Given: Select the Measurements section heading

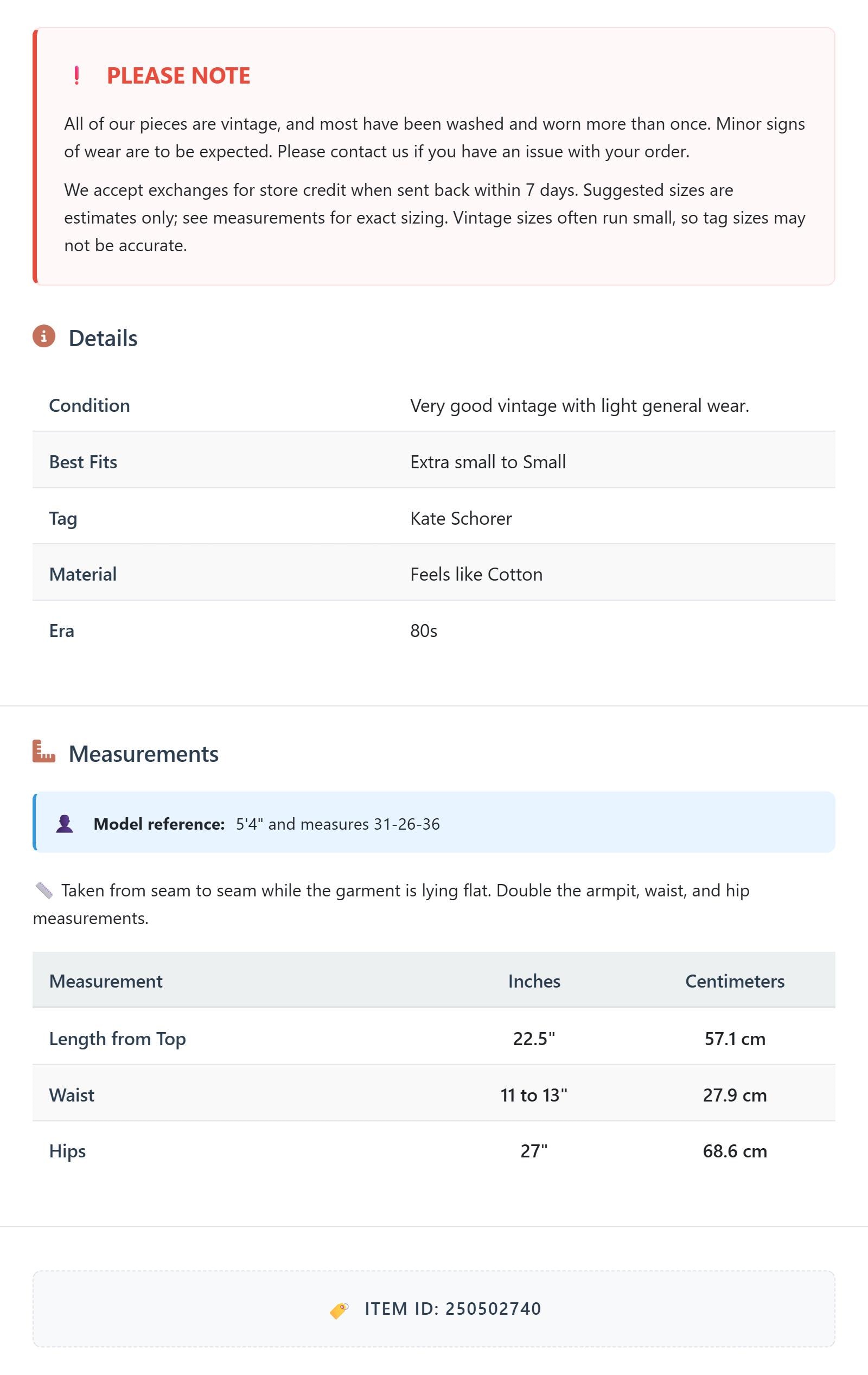Looking at the screenshot, I should pos(143,754).
